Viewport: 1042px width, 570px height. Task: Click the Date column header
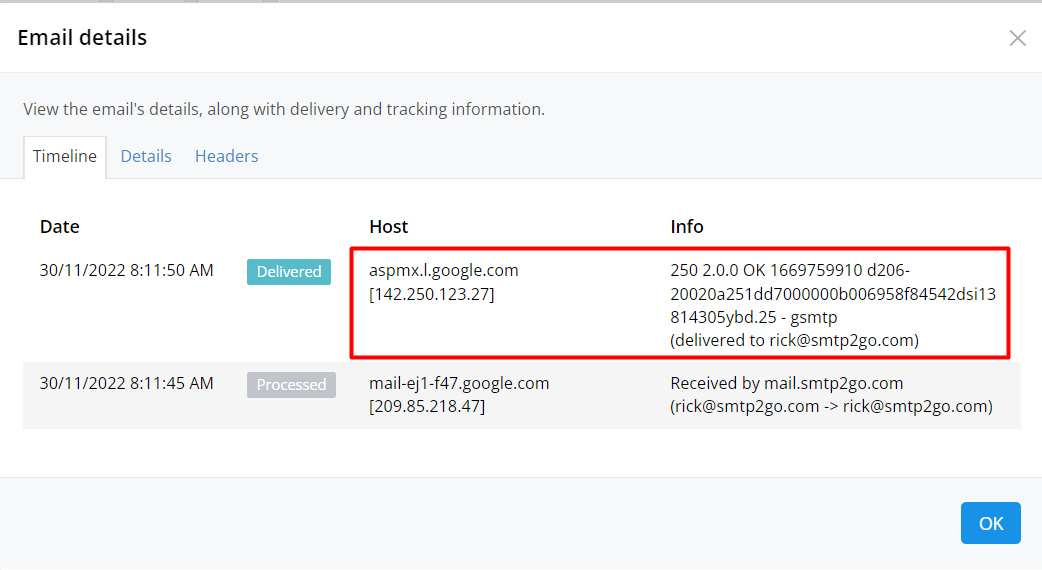coord(60,227)
